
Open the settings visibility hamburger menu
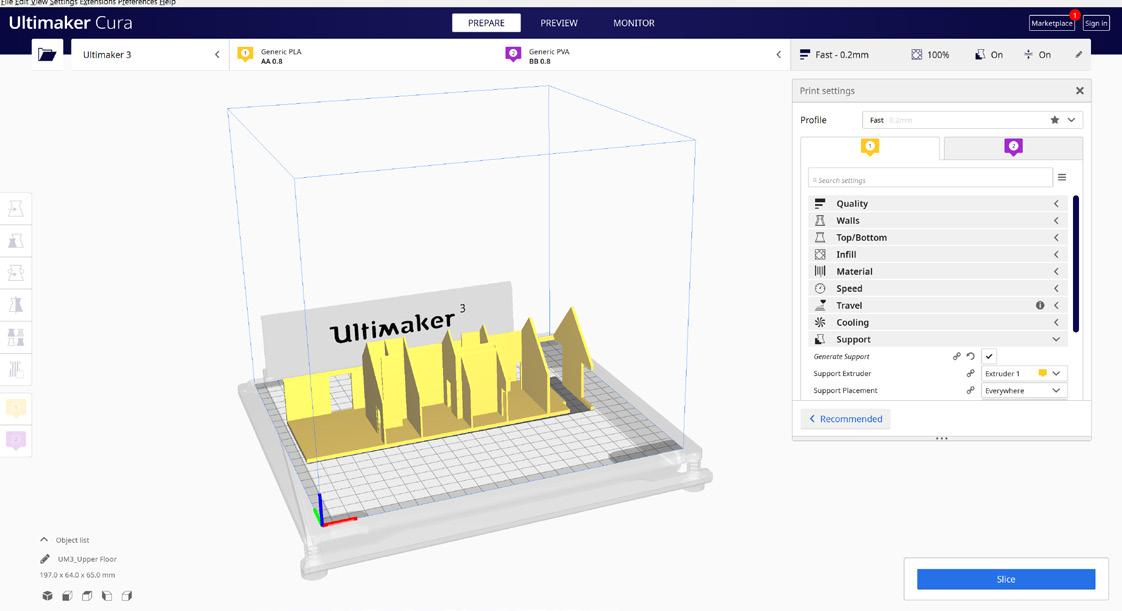click(1062, 177)
